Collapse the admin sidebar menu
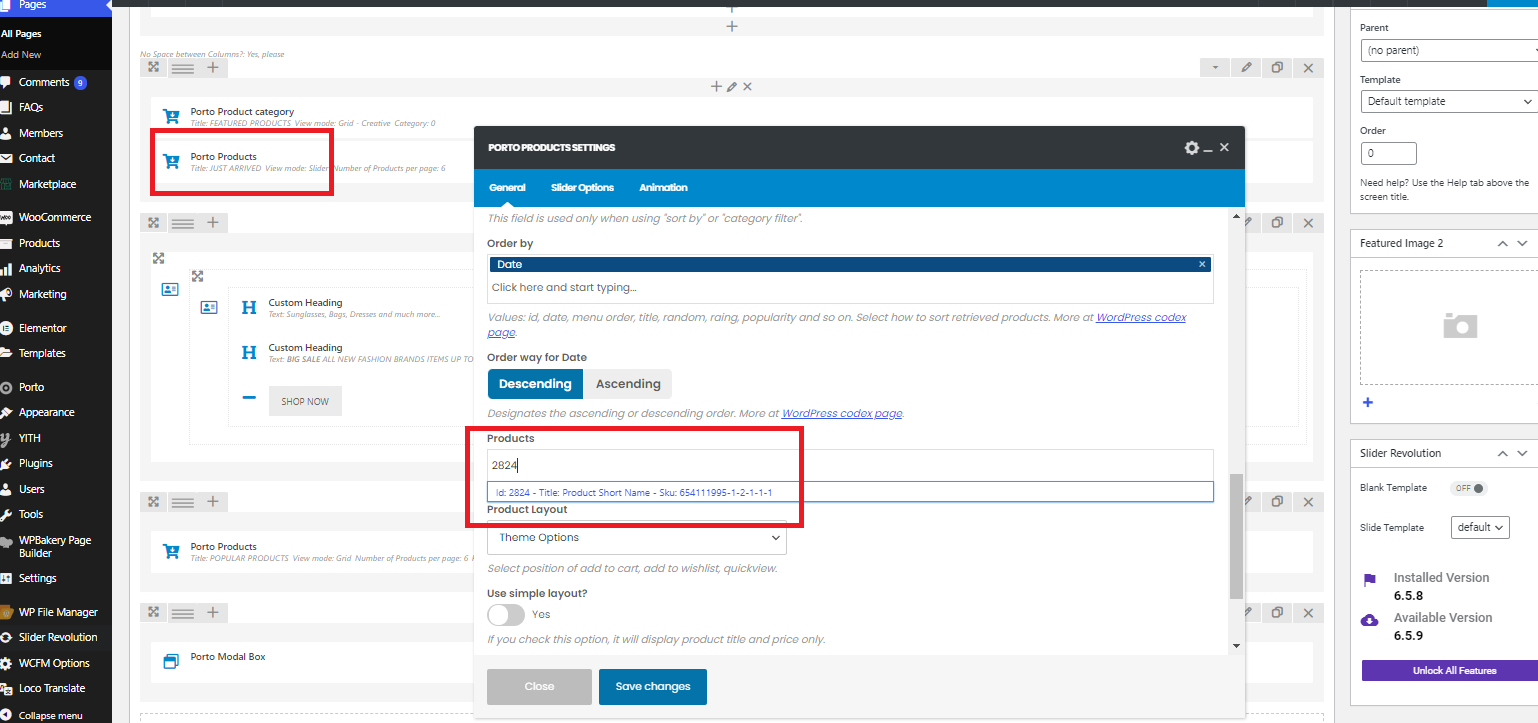 [50, 715]
